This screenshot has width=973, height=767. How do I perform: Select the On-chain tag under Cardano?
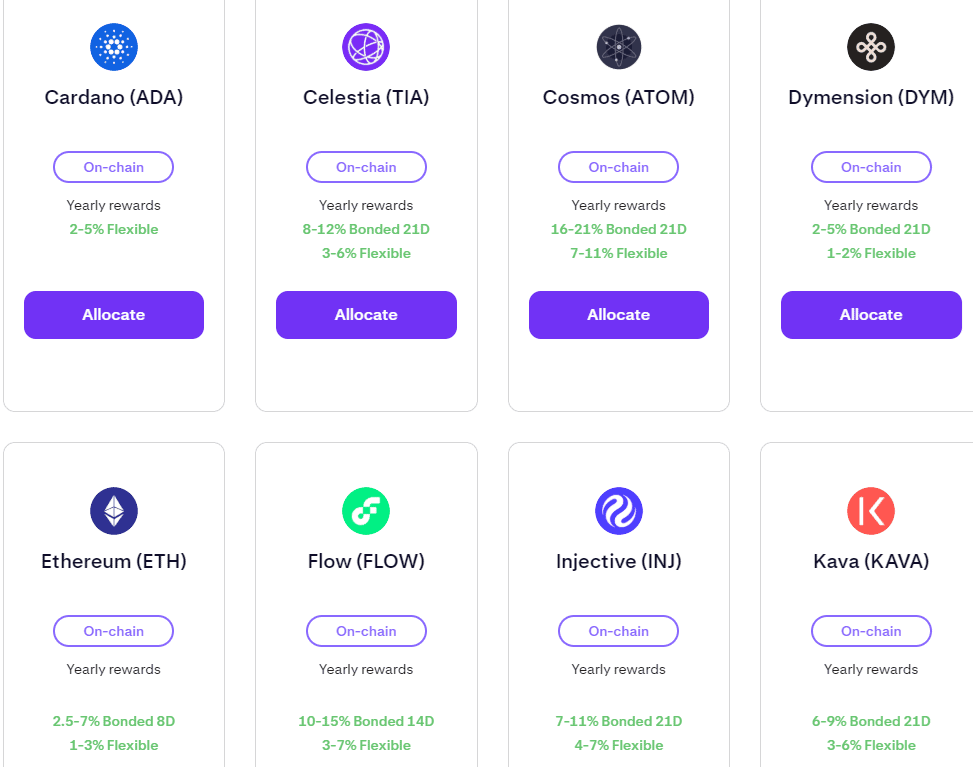pyautogui.click(x=114, y=167)
